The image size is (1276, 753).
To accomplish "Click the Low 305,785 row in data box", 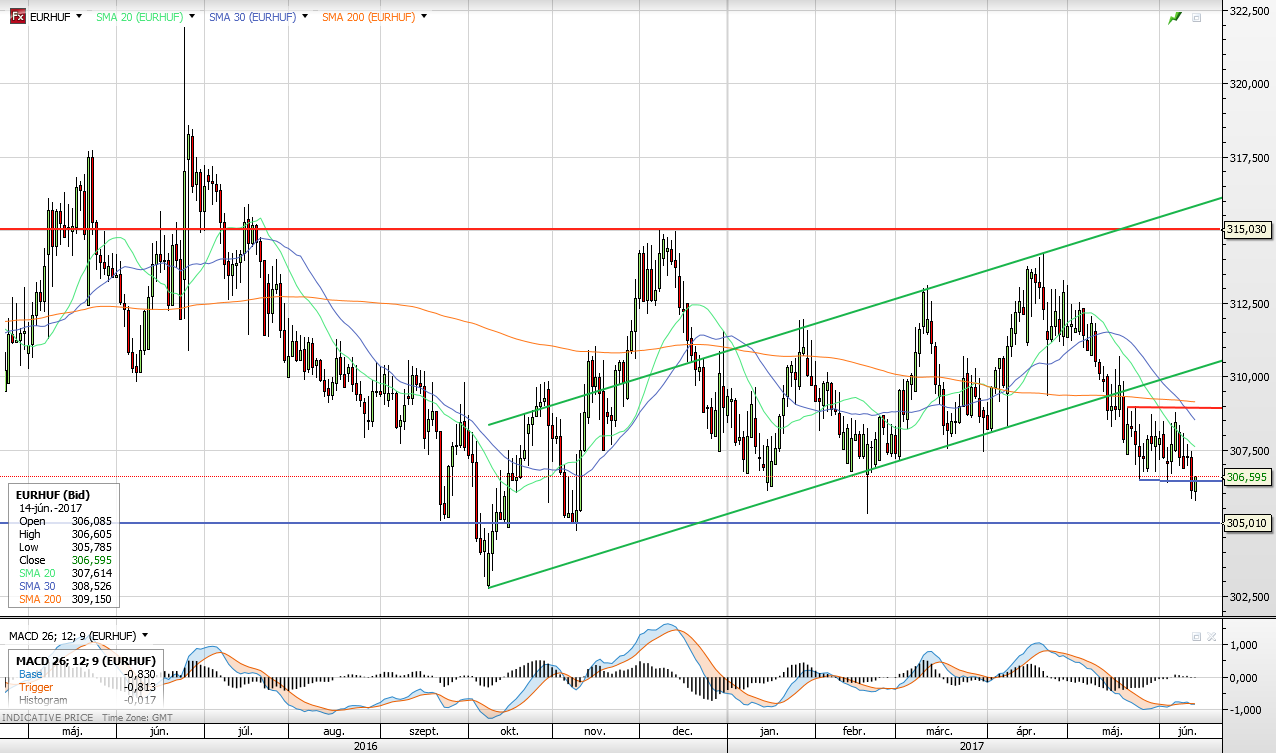I will pos(67,547).
